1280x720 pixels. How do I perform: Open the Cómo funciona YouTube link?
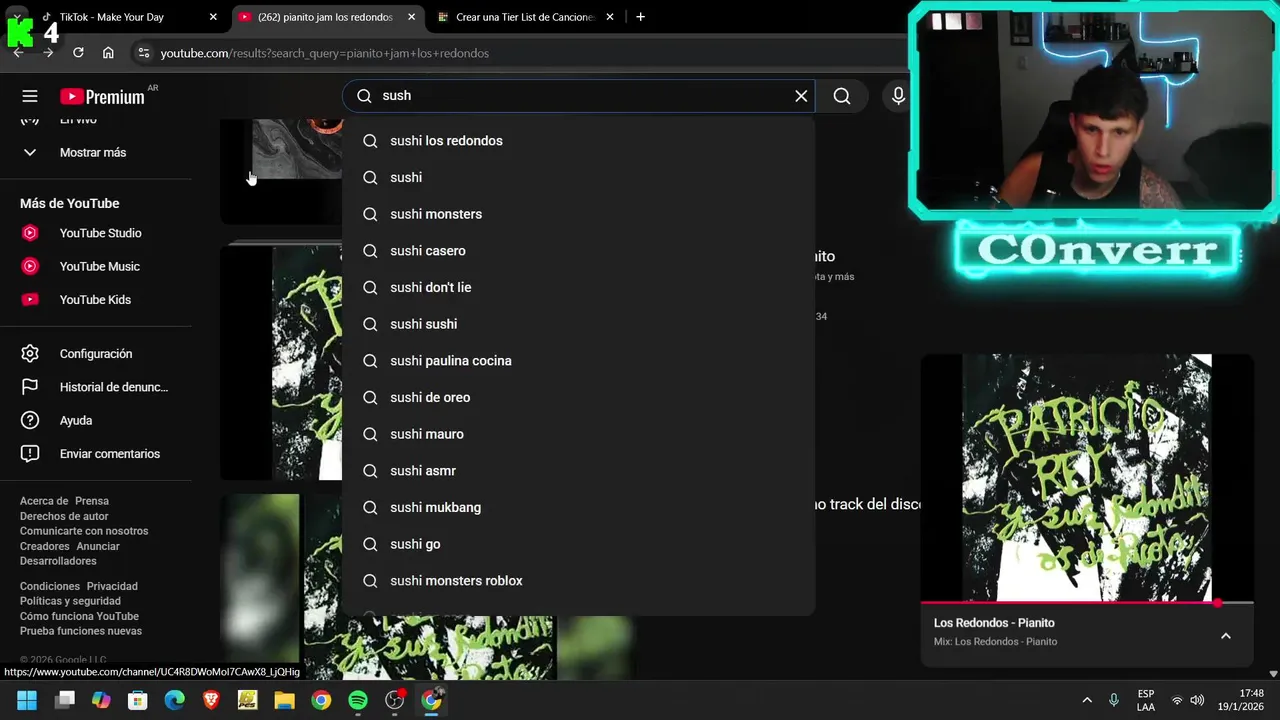[79, 616]
